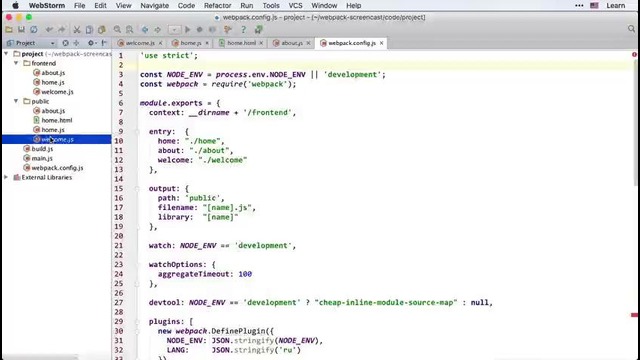
Task: Click the Learn menu bar item
Action: [x=616, y=6]
